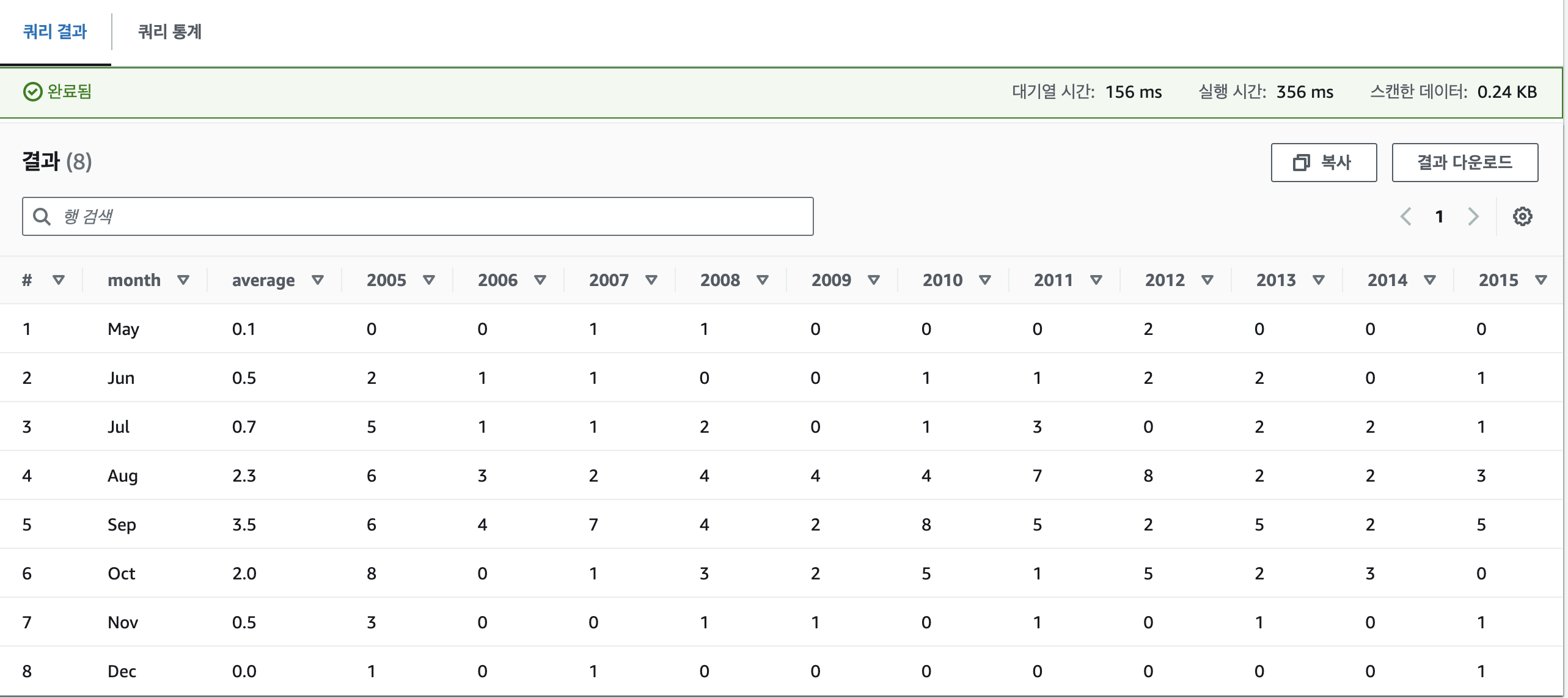This screenshot has height=698, width=1568.
Task: Switch to the 쿼리 통계 tab
Action: point(169,32)
